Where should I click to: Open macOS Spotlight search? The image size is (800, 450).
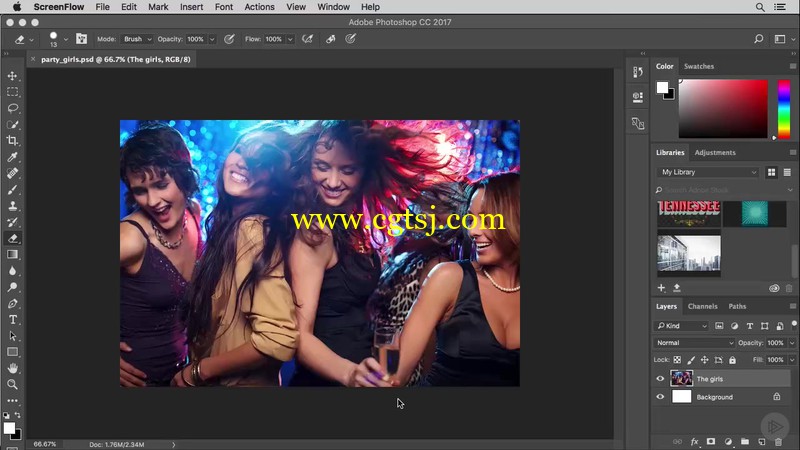[760, 7]
